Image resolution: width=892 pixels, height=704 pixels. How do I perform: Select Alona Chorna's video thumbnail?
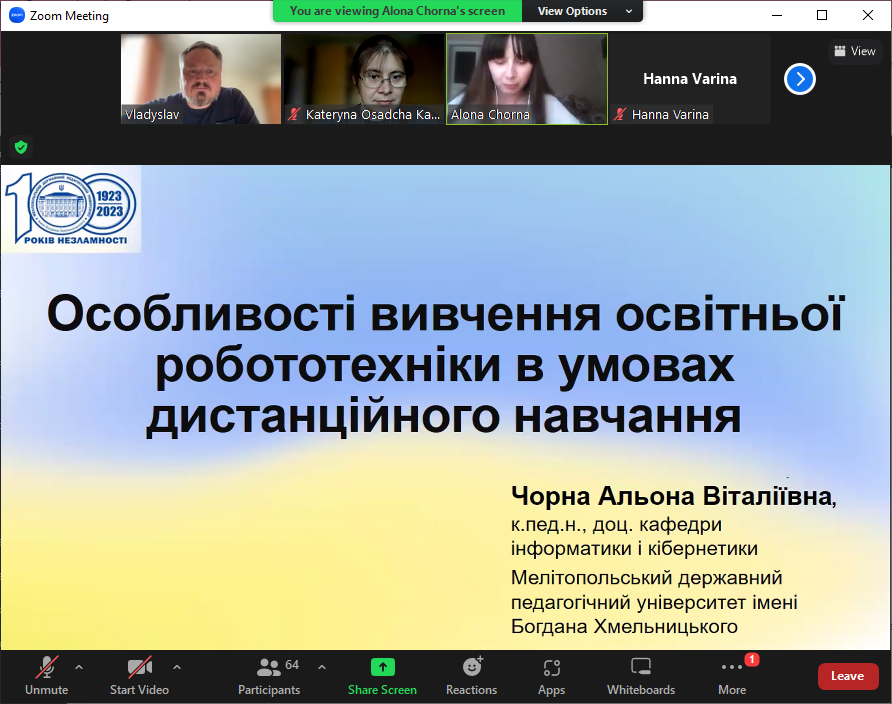[526, 79]
